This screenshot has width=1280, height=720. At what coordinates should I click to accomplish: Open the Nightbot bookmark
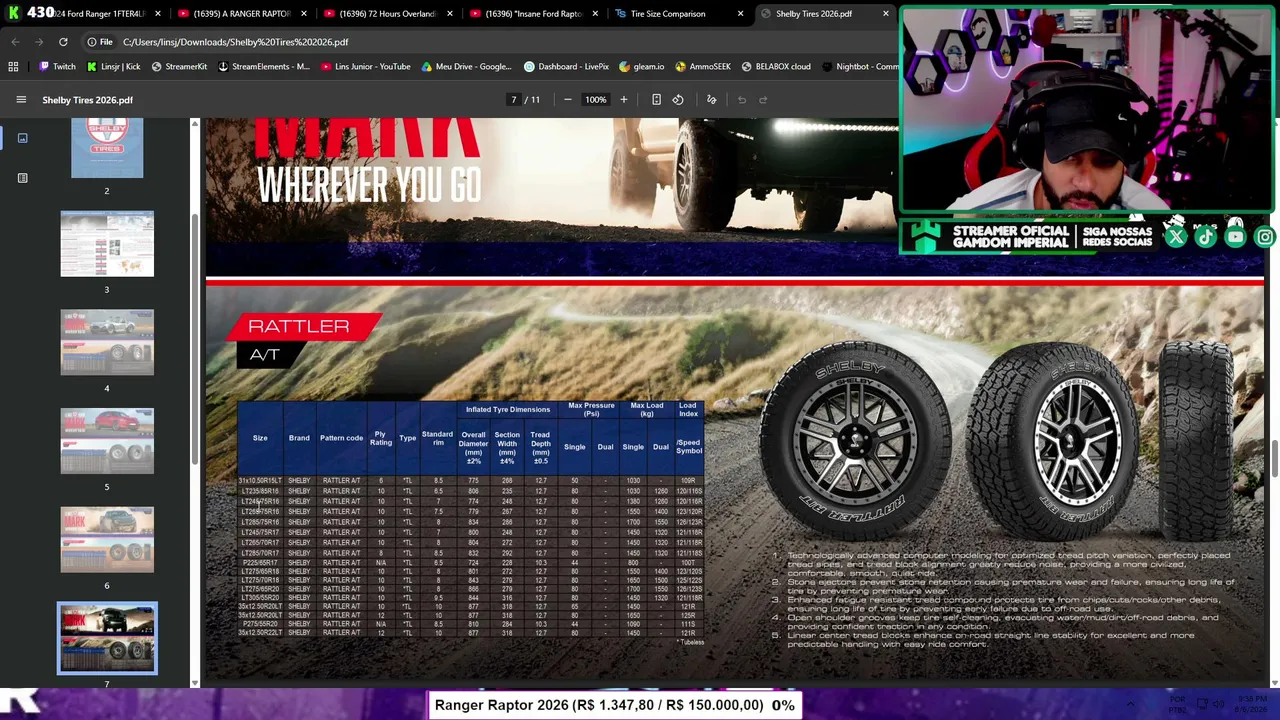pyautogui.click(x=860, y=67)
